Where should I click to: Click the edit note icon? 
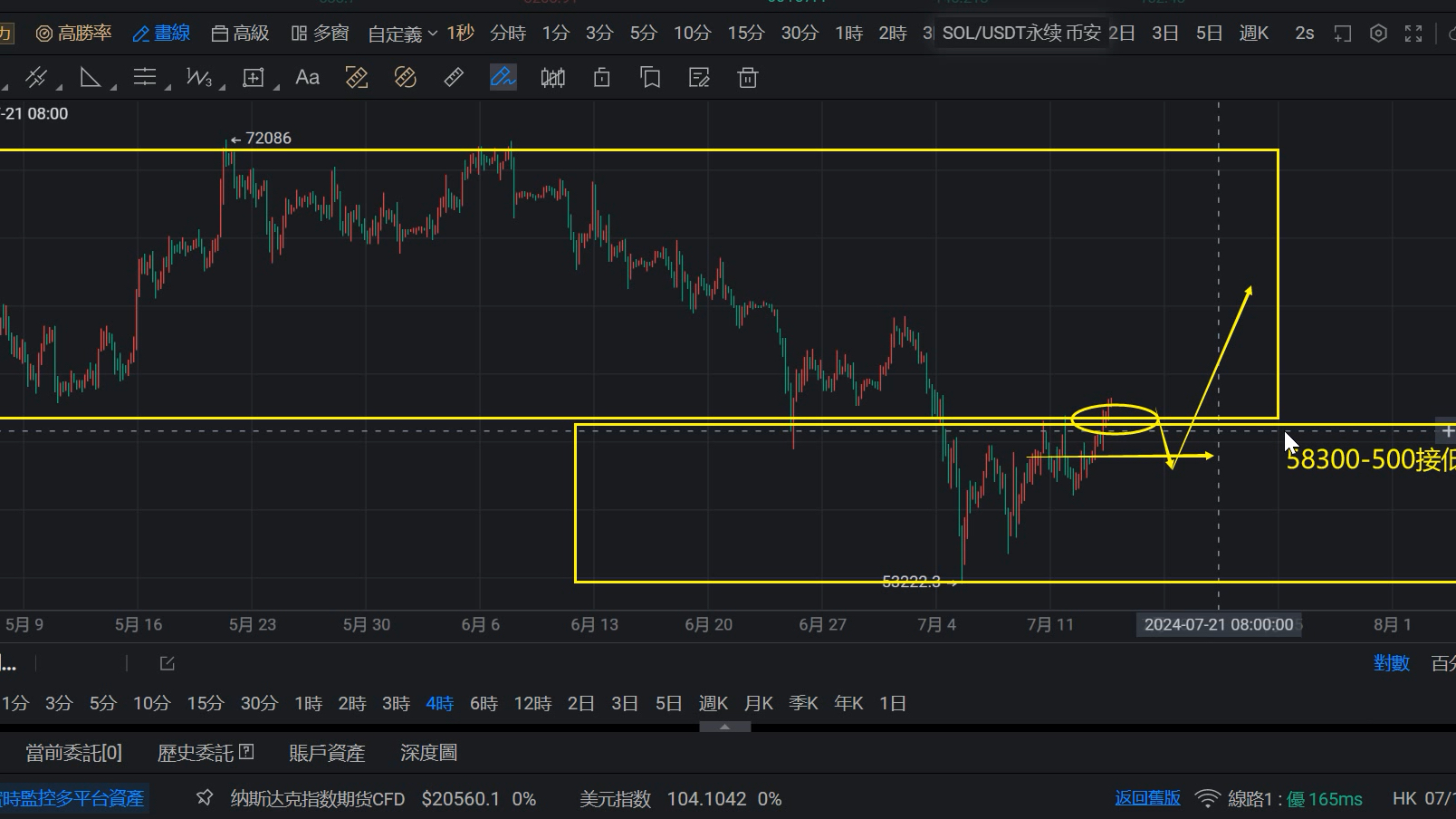click(x=699, y=78)
